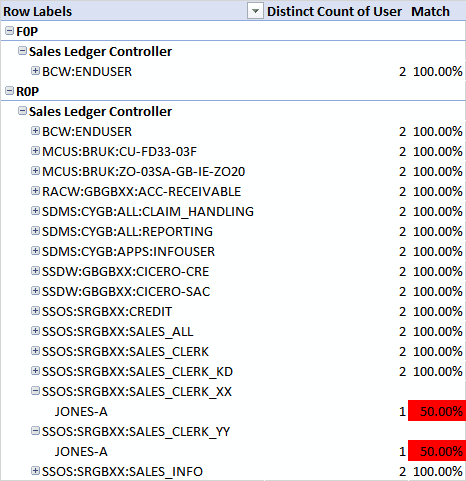Select user count 1 for SALES_CLERK_XX JONES-A
The width and height of the screenshot is (466, 481).
(x=403, y=411)
